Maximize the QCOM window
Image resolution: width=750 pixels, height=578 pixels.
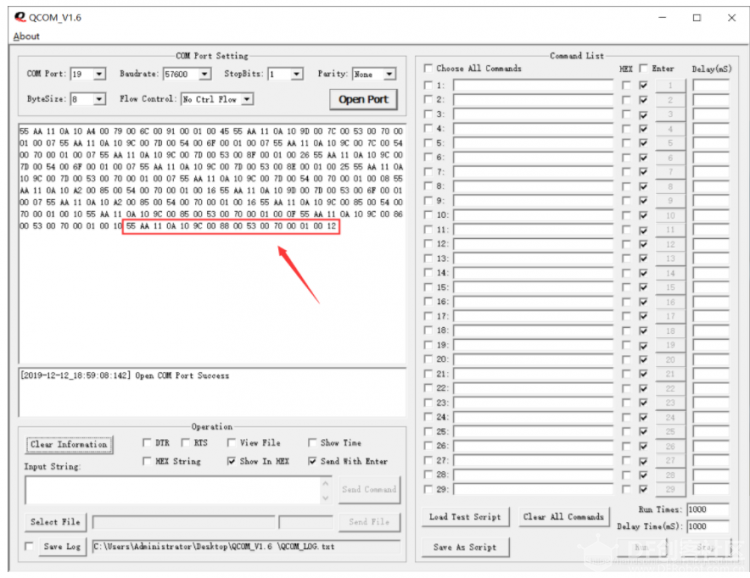coord(697,18)
